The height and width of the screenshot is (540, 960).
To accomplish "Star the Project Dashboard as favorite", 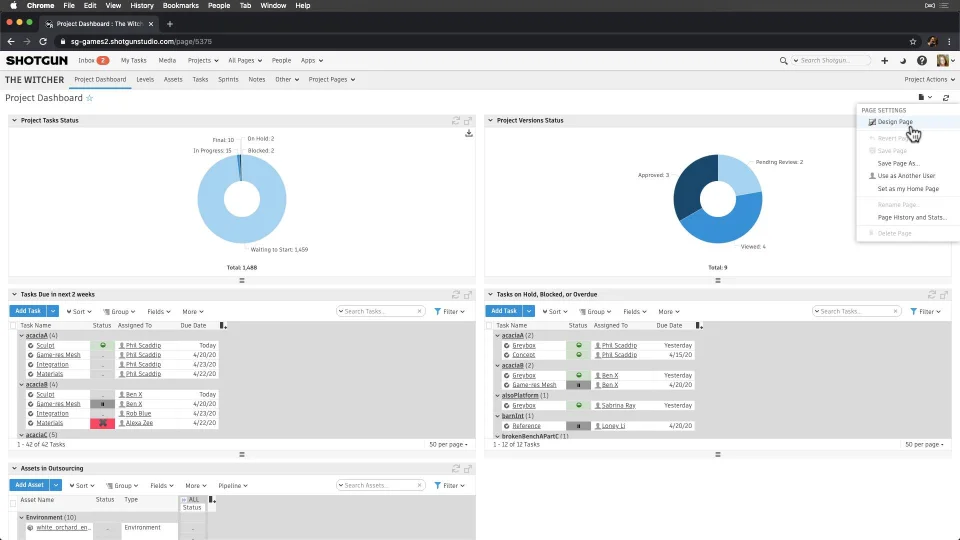I will click(x=89, y=98).
